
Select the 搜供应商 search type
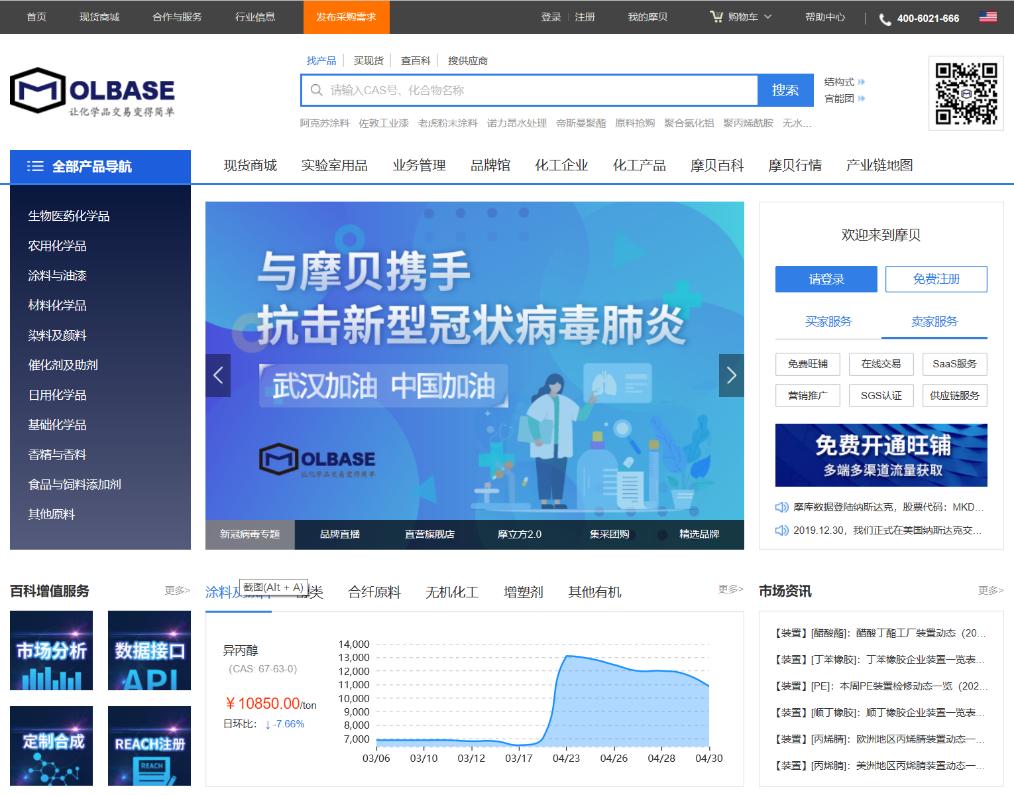click(467, 61)
